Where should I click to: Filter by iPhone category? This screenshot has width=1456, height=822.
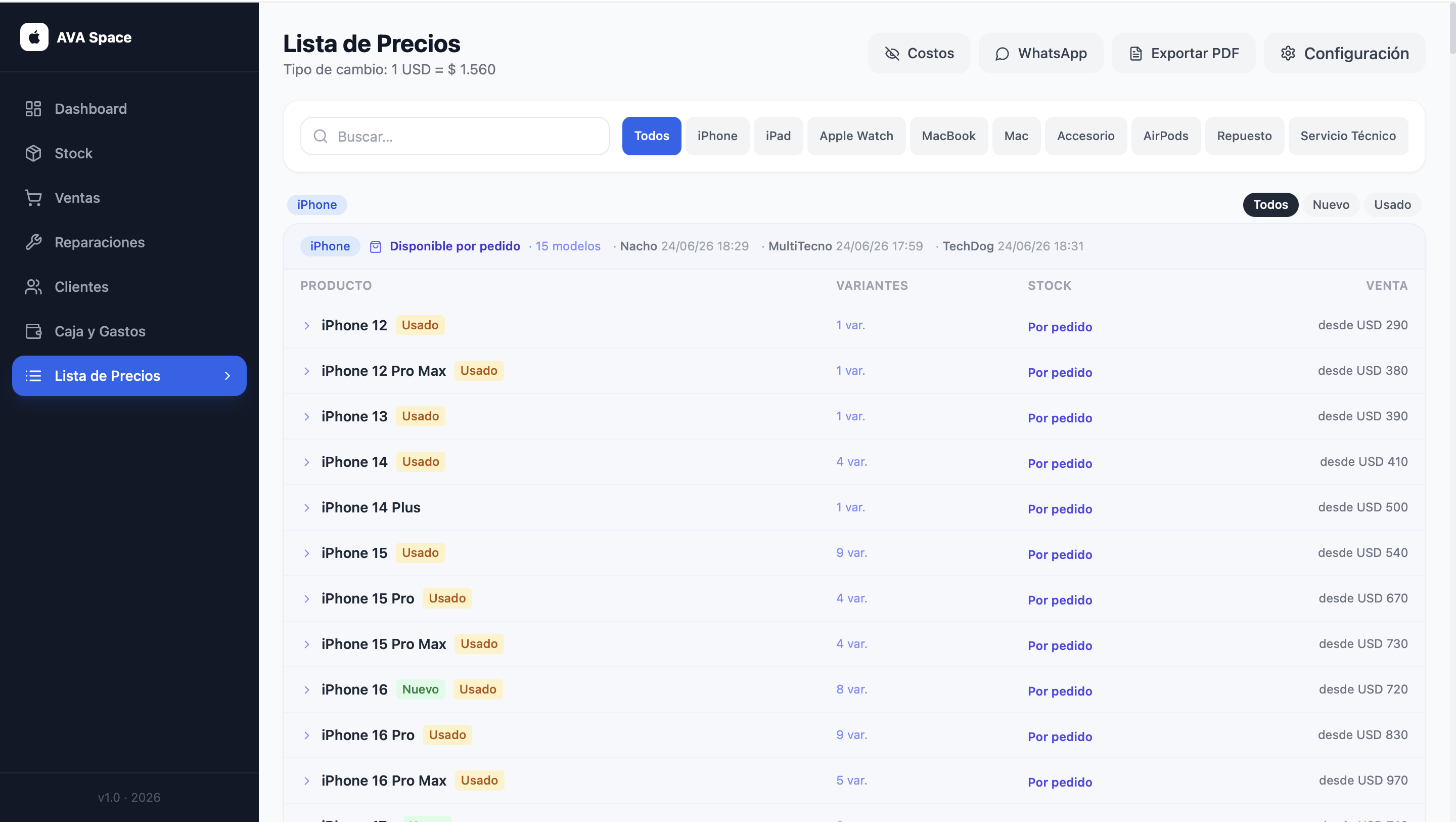click(x=717, y=137)
